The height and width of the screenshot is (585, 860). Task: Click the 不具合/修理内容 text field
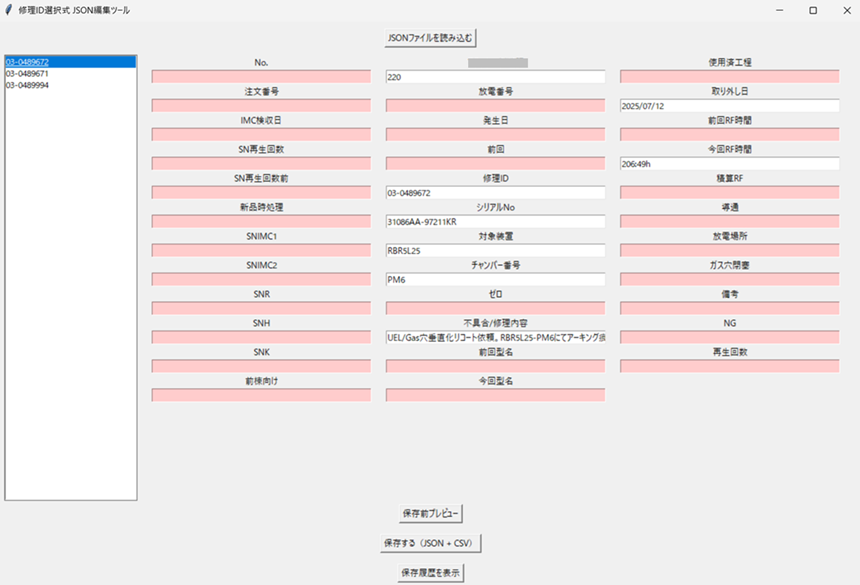[x=495, y=338]
